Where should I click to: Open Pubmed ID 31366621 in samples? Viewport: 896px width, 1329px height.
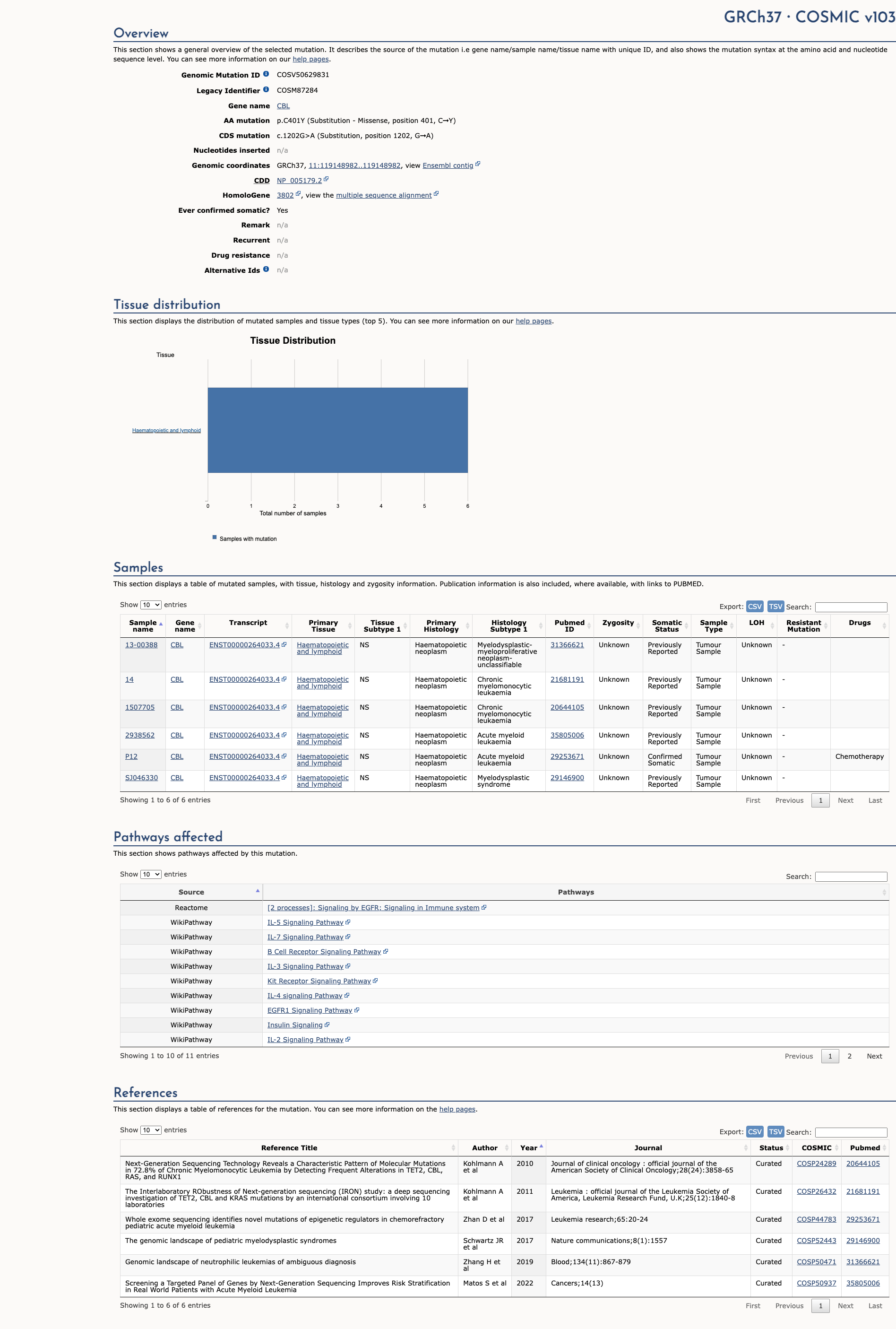pos(567,645)
